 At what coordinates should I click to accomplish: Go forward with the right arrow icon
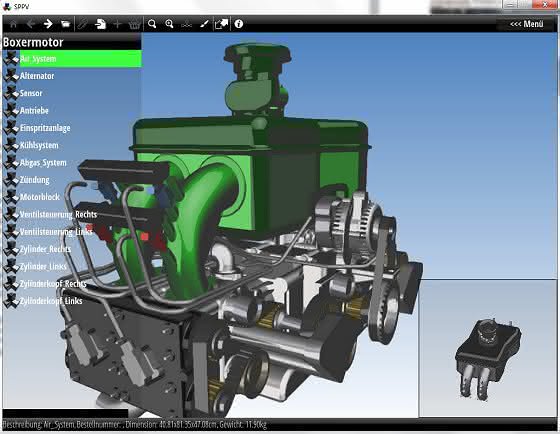point(48,24)
